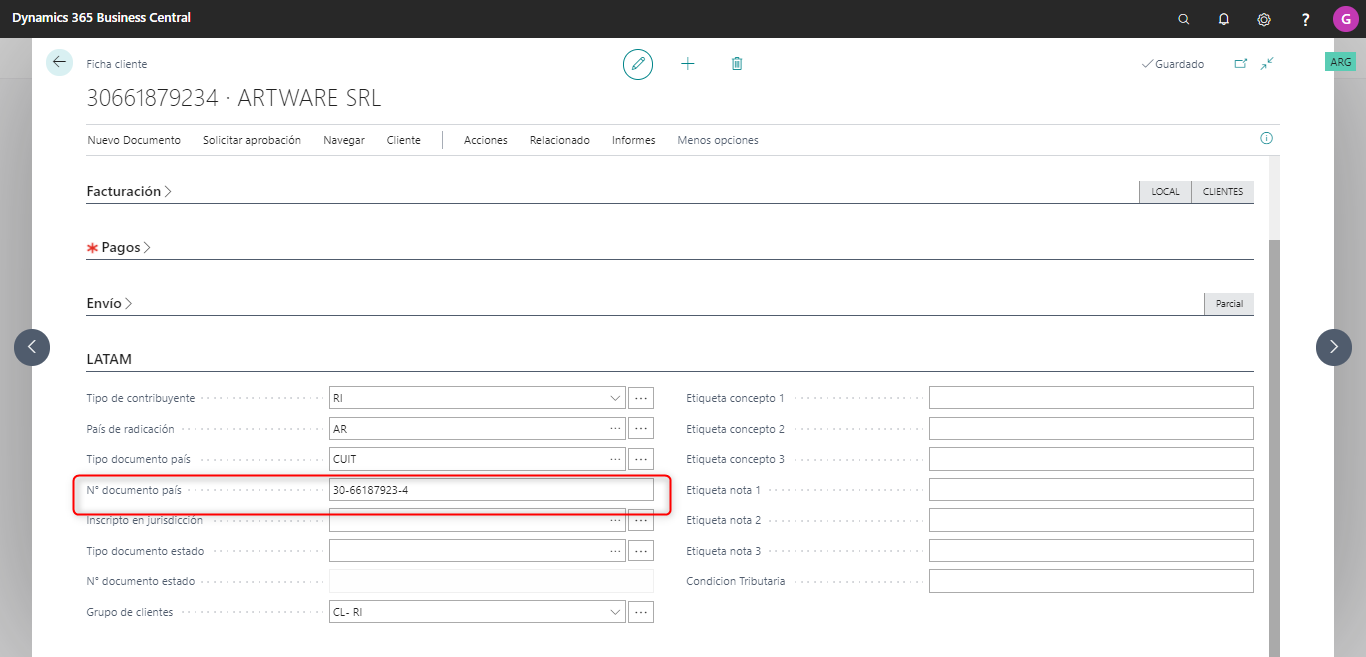Expand the Envío section
This screenshot has width=1366, height=657.
coord(110,303)
